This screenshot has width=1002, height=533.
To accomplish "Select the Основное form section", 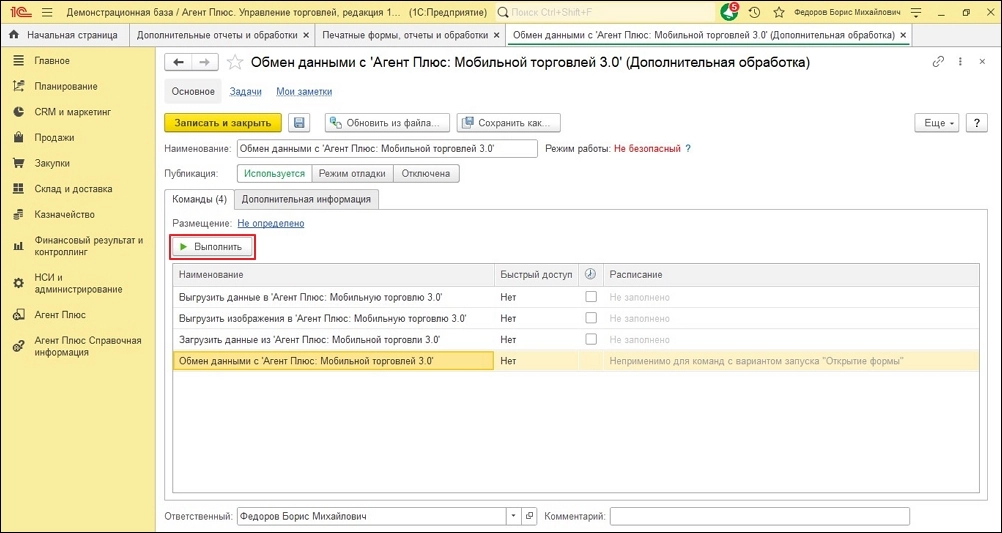I will click(193, 91).
